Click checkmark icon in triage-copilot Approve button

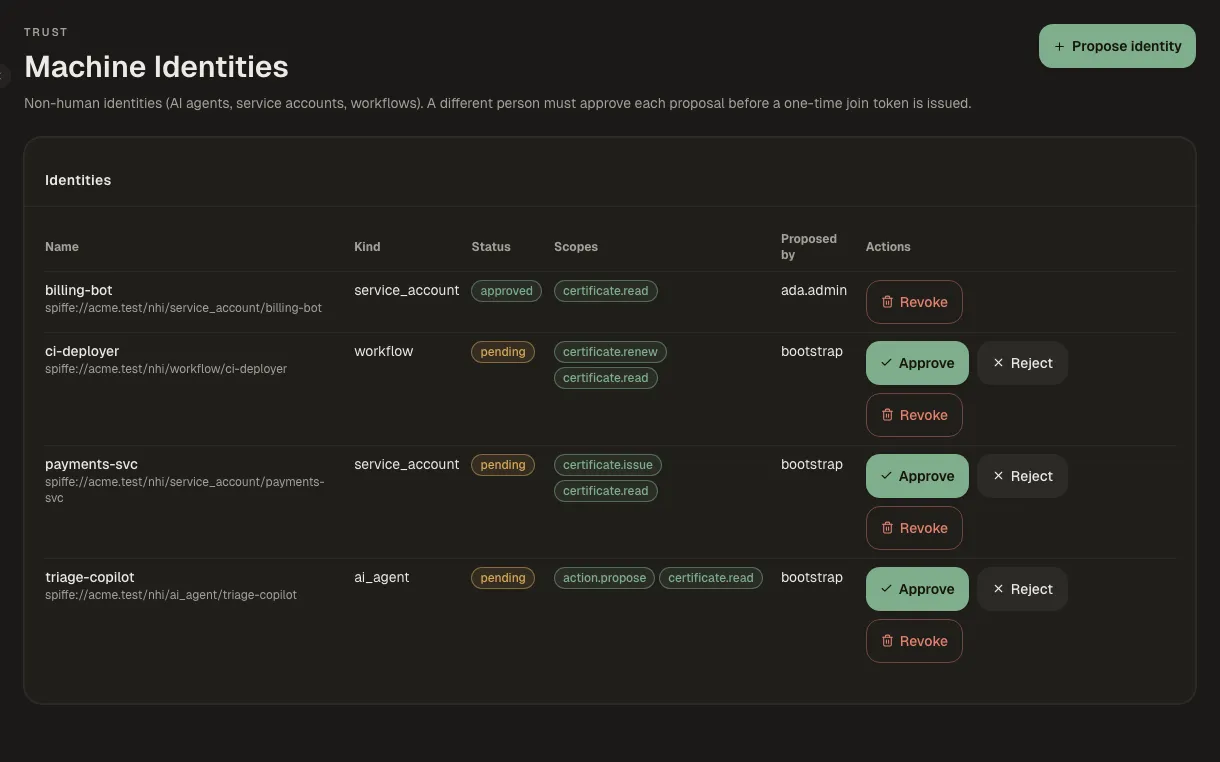click(x=886, y=589)
